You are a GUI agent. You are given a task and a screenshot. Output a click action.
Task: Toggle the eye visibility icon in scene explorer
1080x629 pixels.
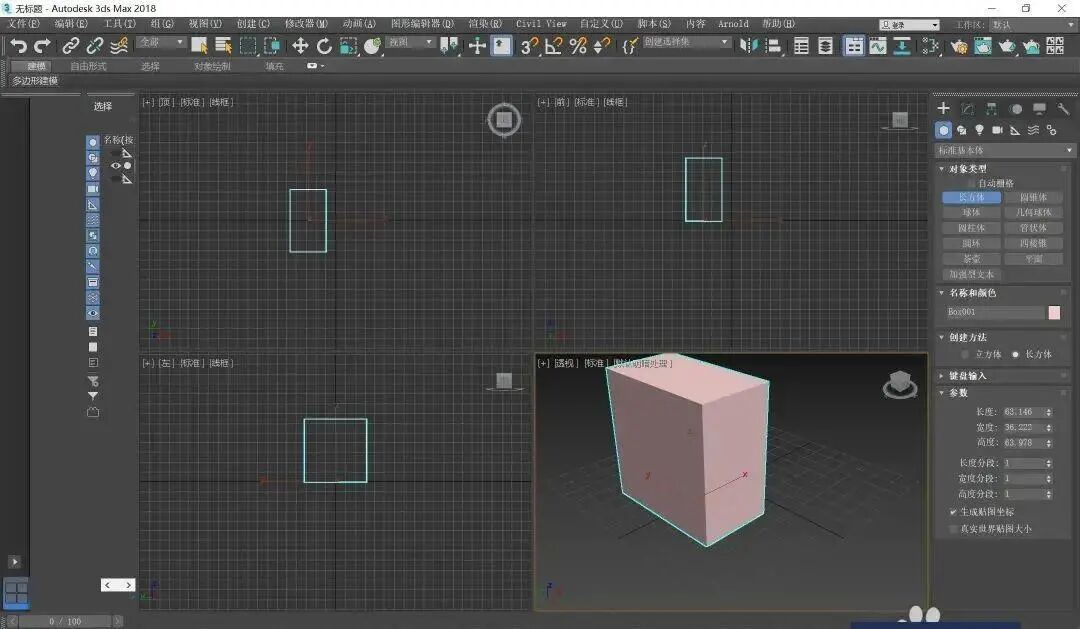116,165
